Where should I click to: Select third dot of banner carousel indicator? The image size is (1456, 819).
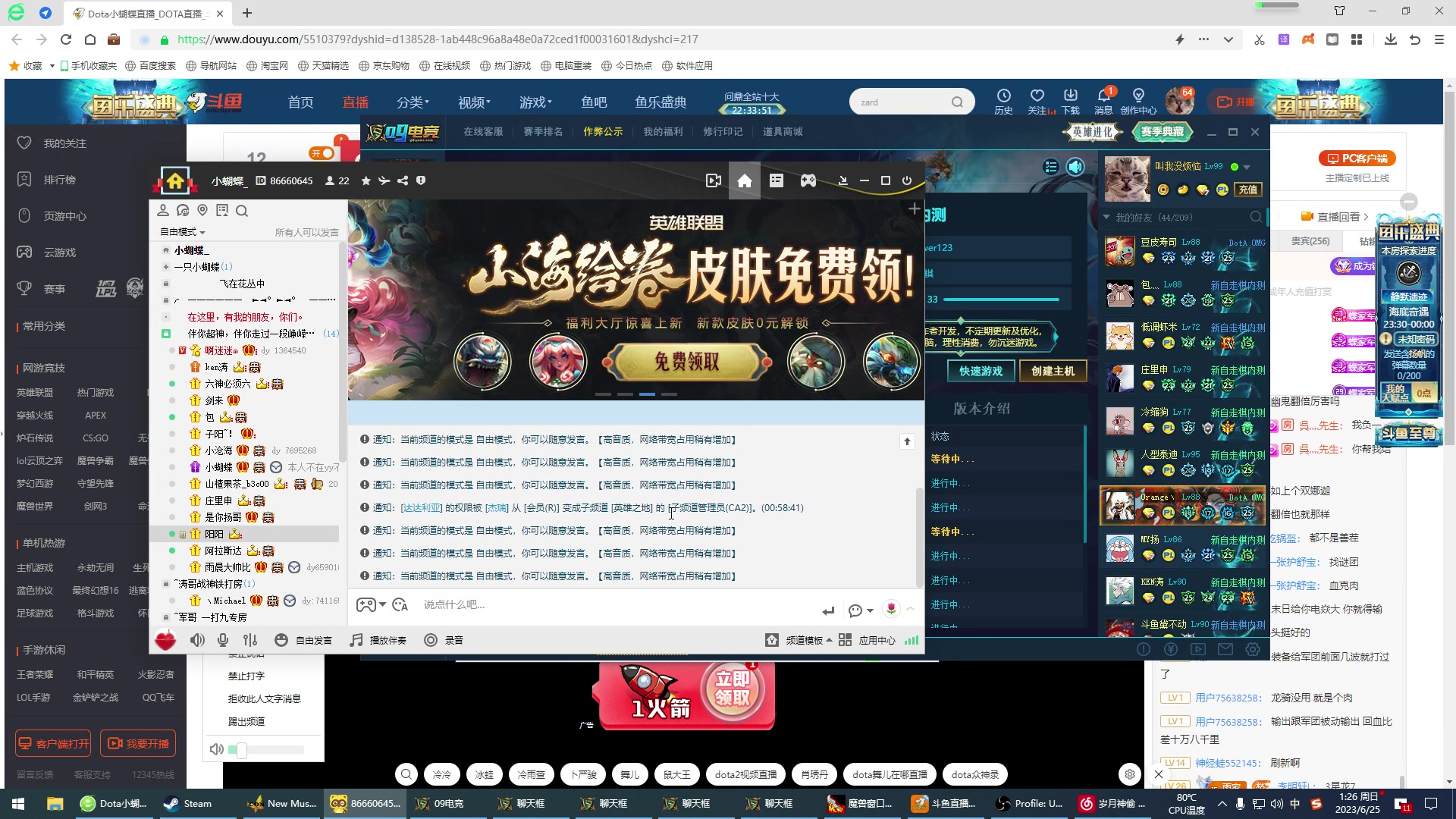click(647, 394)
